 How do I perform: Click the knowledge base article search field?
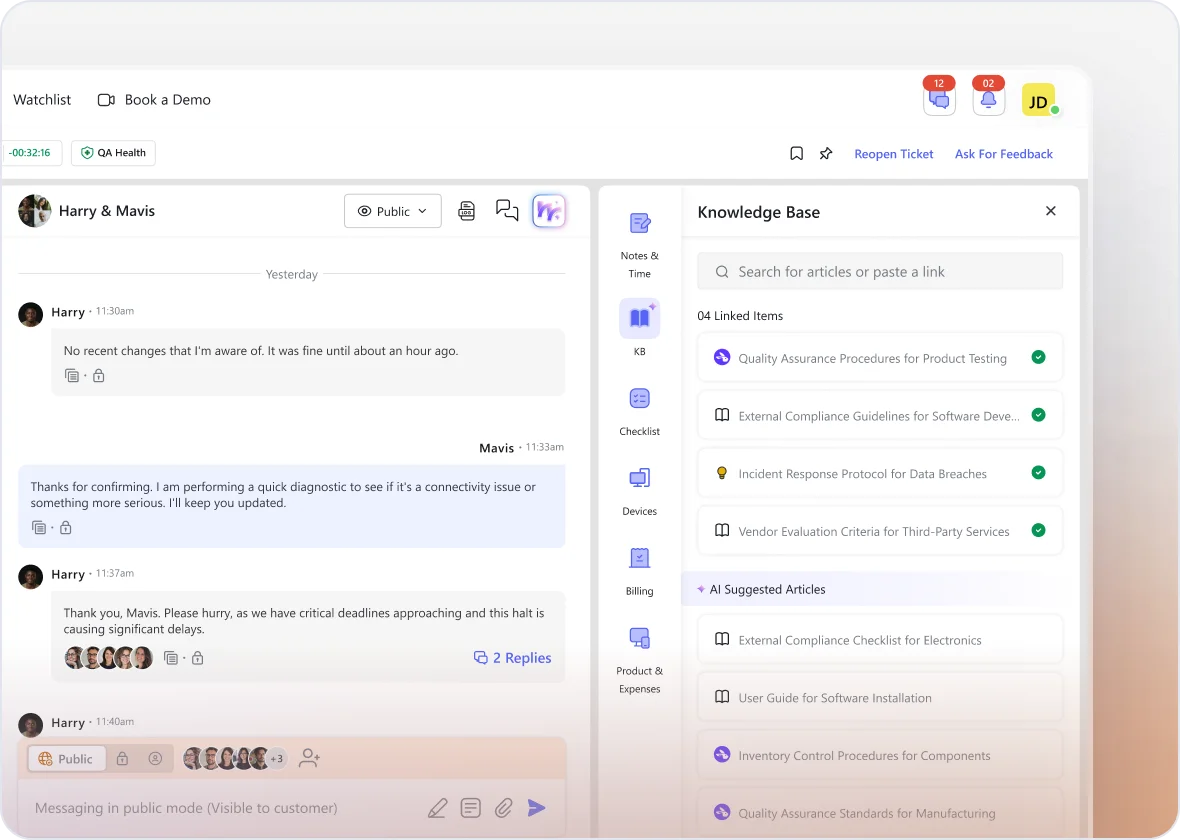tap(880, 272)
